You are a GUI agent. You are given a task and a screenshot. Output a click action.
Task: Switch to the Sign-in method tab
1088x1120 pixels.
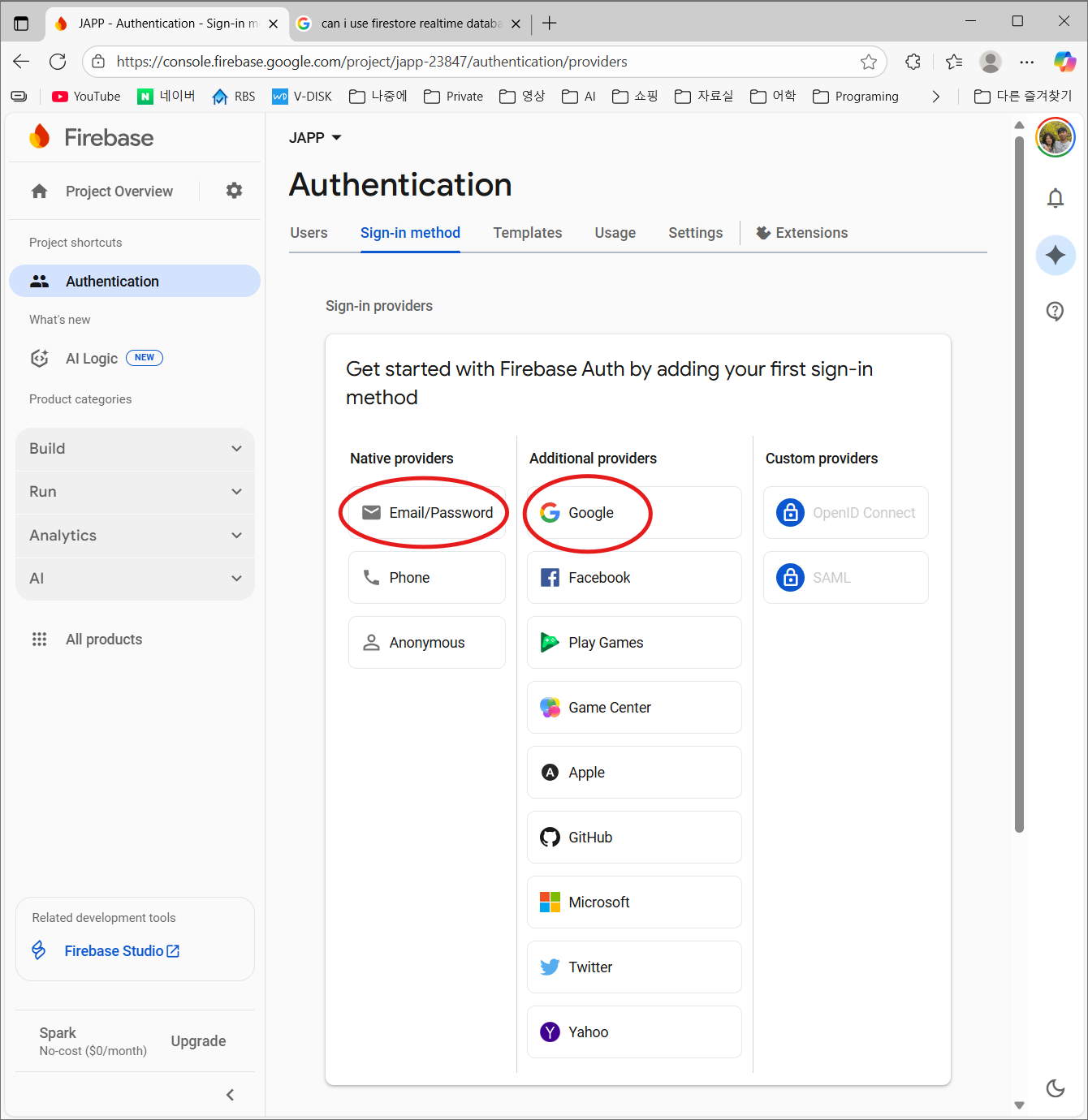[x=410, y=233]
